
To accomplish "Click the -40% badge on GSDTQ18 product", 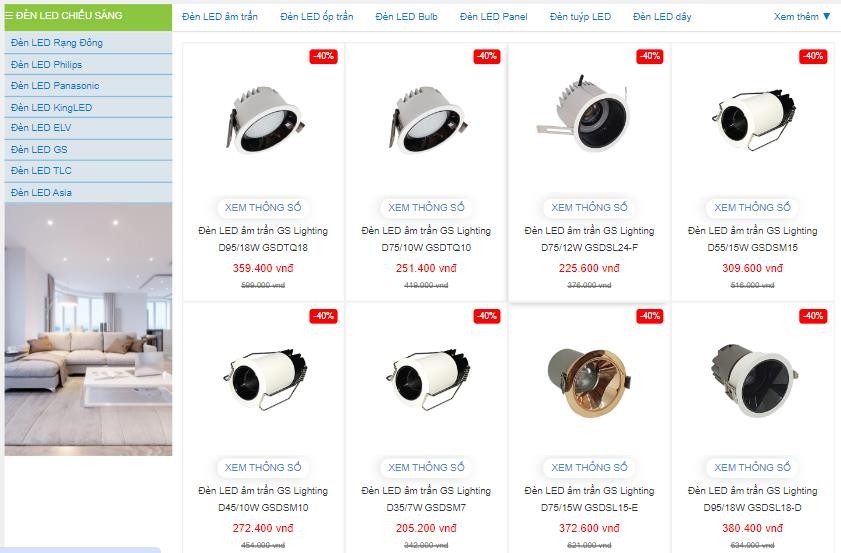I will [x=323, y=56].
